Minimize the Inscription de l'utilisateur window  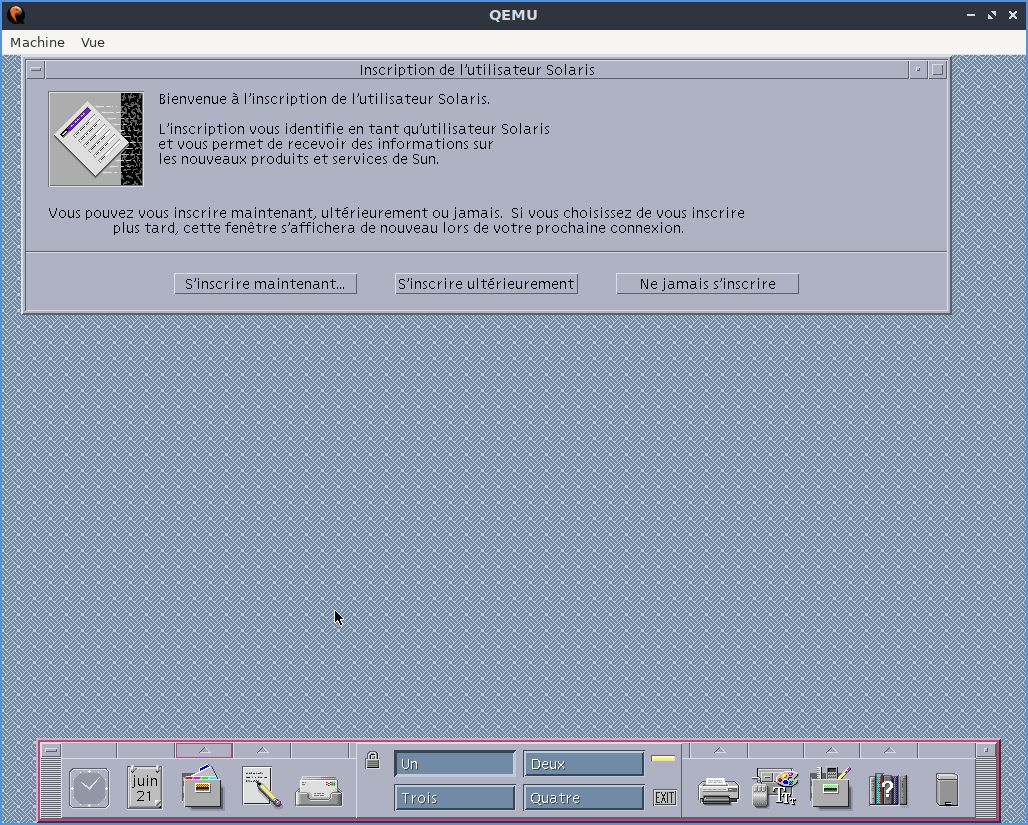point(918,70)
